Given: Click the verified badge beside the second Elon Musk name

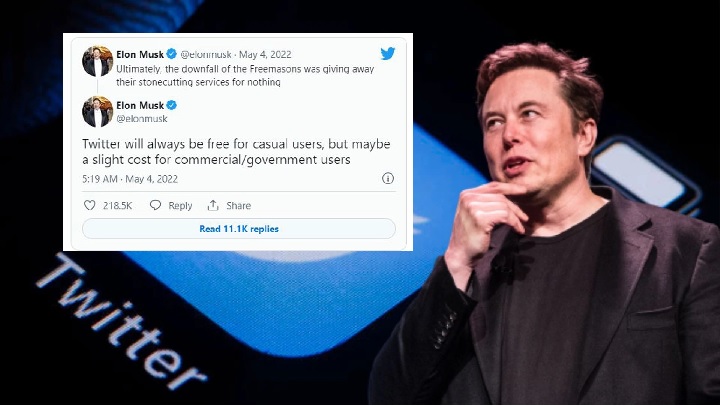Looking at the screenshot, I should 172,105.
